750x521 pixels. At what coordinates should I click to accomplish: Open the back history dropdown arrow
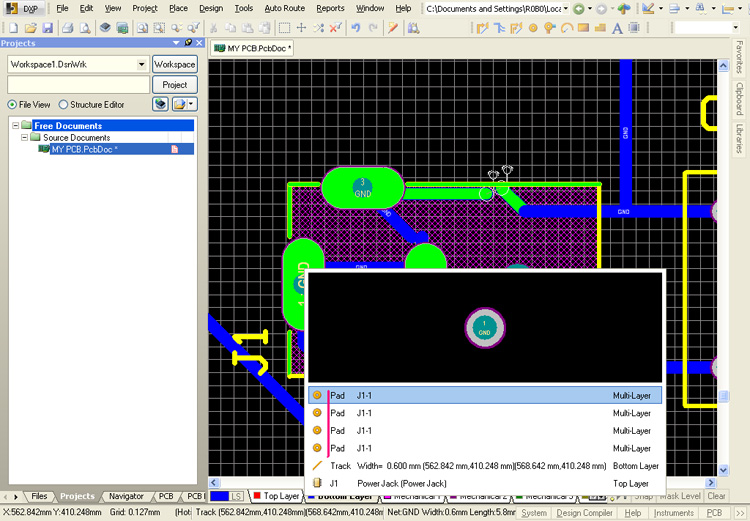(x=590, y=9)
